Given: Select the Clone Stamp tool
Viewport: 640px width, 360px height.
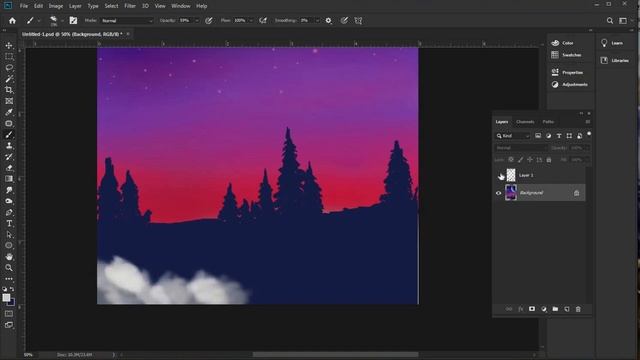Looking at the screenshot, I should click(x=9, y=145).
